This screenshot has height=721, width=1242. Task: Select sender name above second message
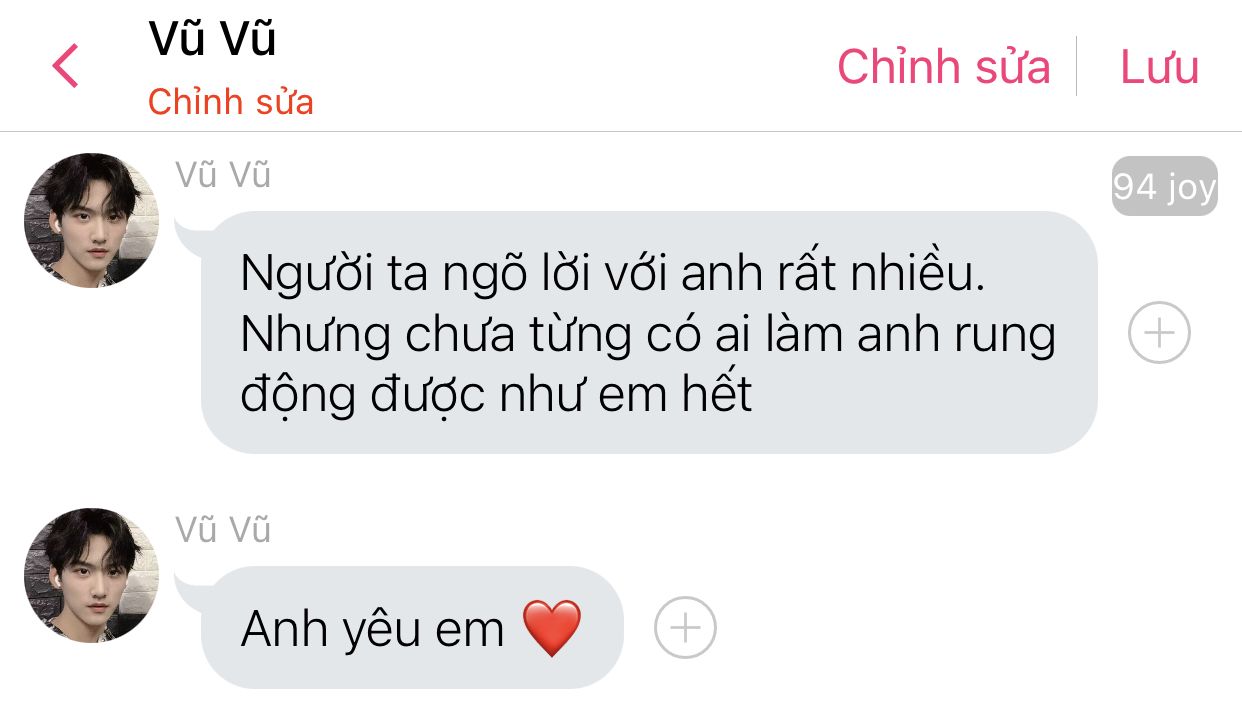pos(223,529)
